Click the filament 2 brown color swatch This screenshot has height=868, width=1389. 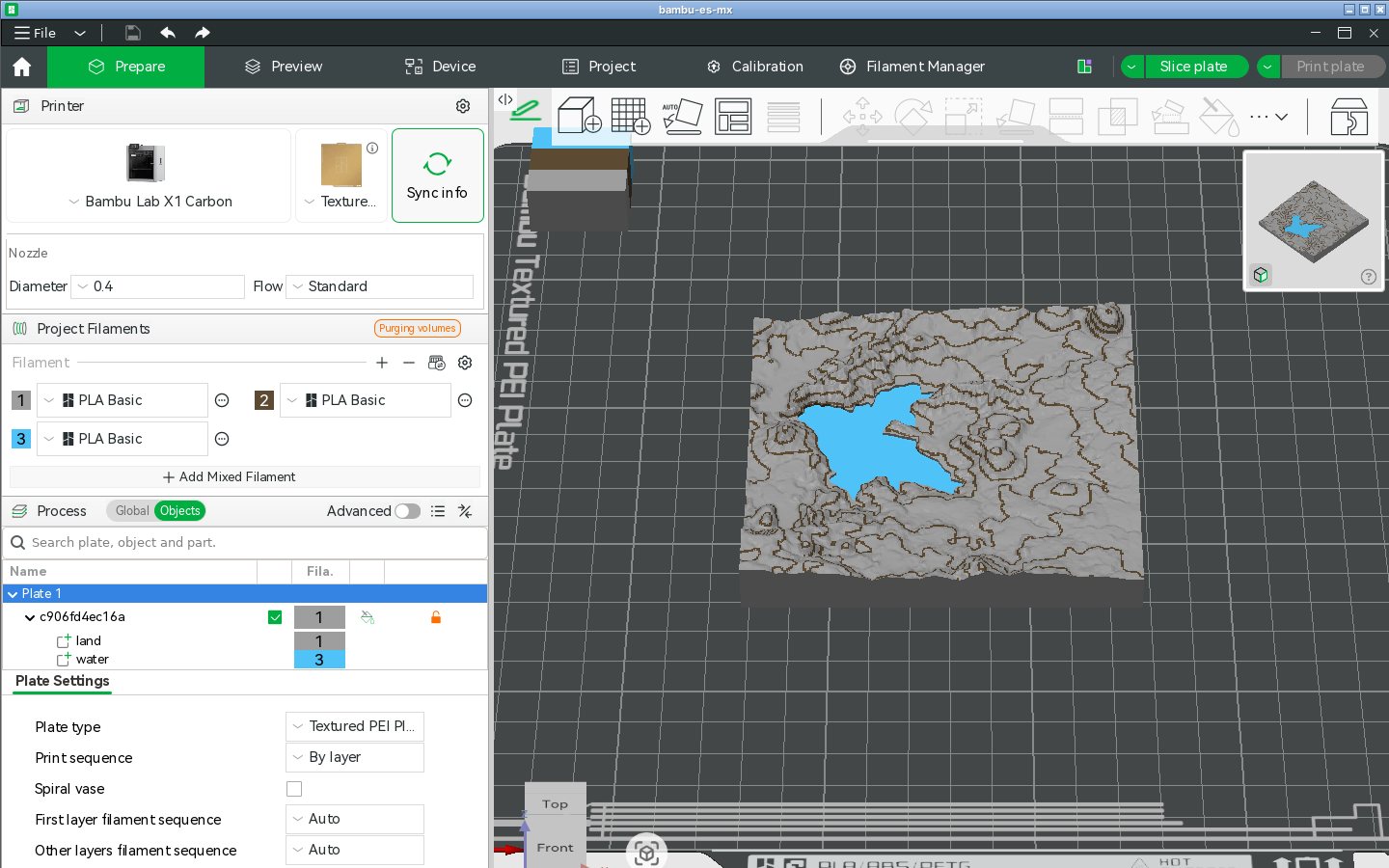click(264, 400)
